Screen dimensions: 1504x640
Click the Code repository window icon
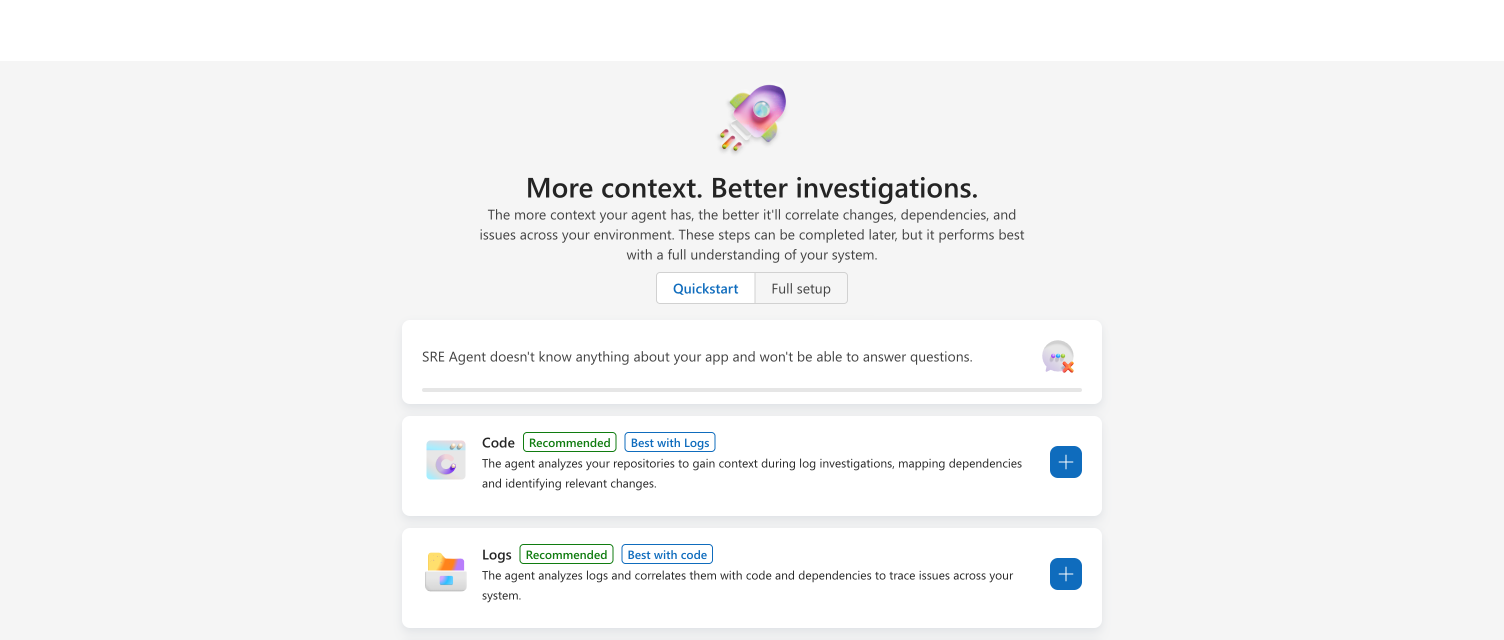tap(446, 460)
